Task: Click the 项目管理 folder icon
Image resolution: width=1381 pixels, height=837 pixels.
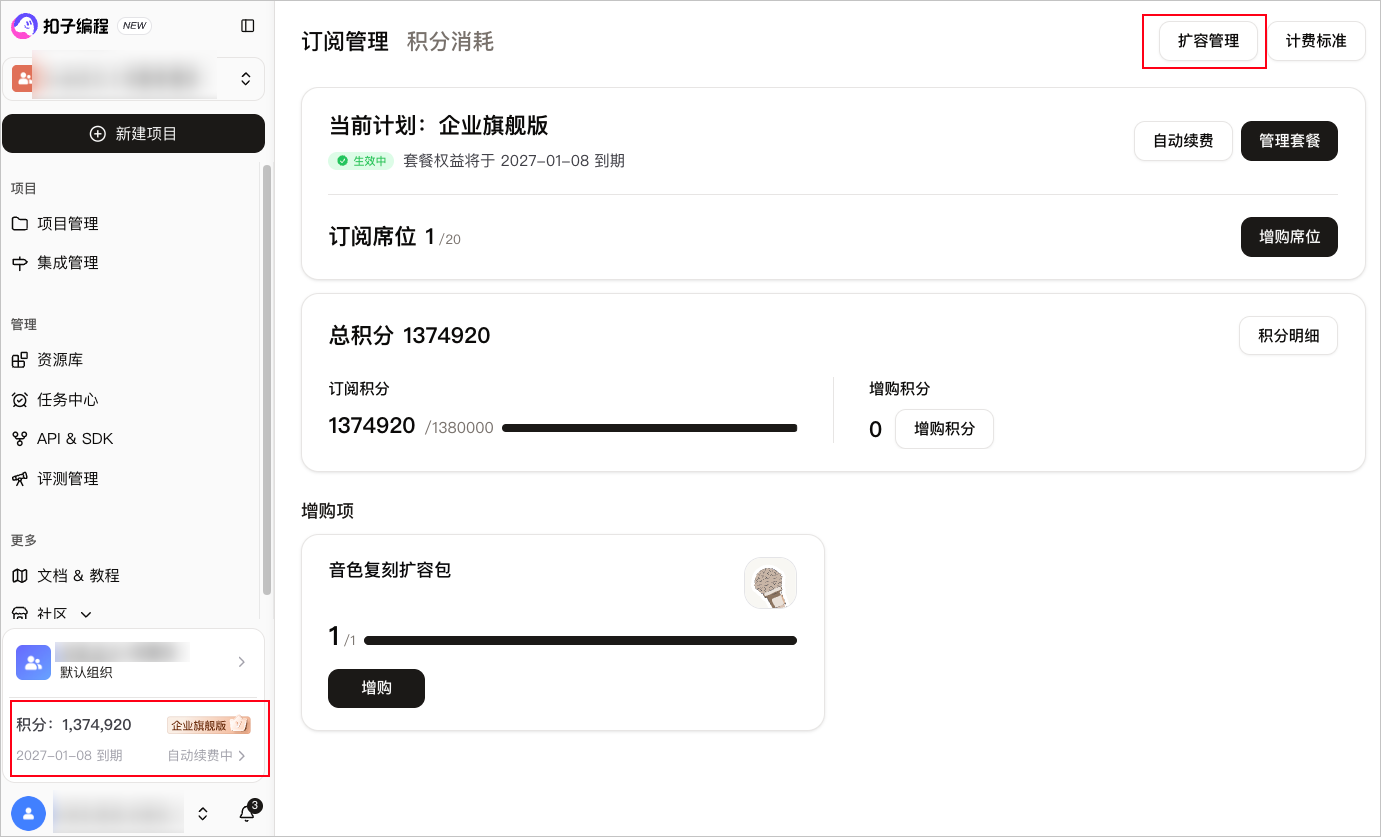Action: point(20,223)
